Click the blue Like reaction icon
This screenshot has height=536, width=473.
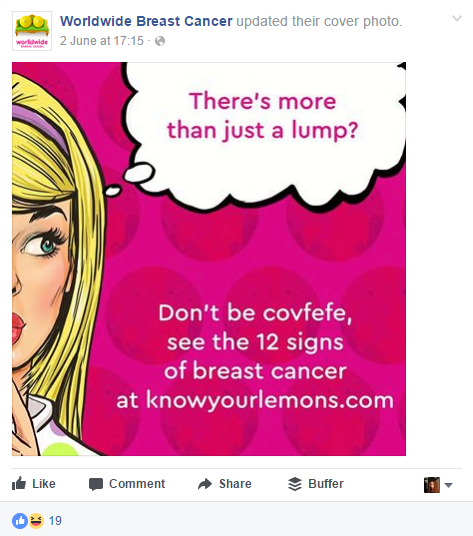tap(20, 521)
